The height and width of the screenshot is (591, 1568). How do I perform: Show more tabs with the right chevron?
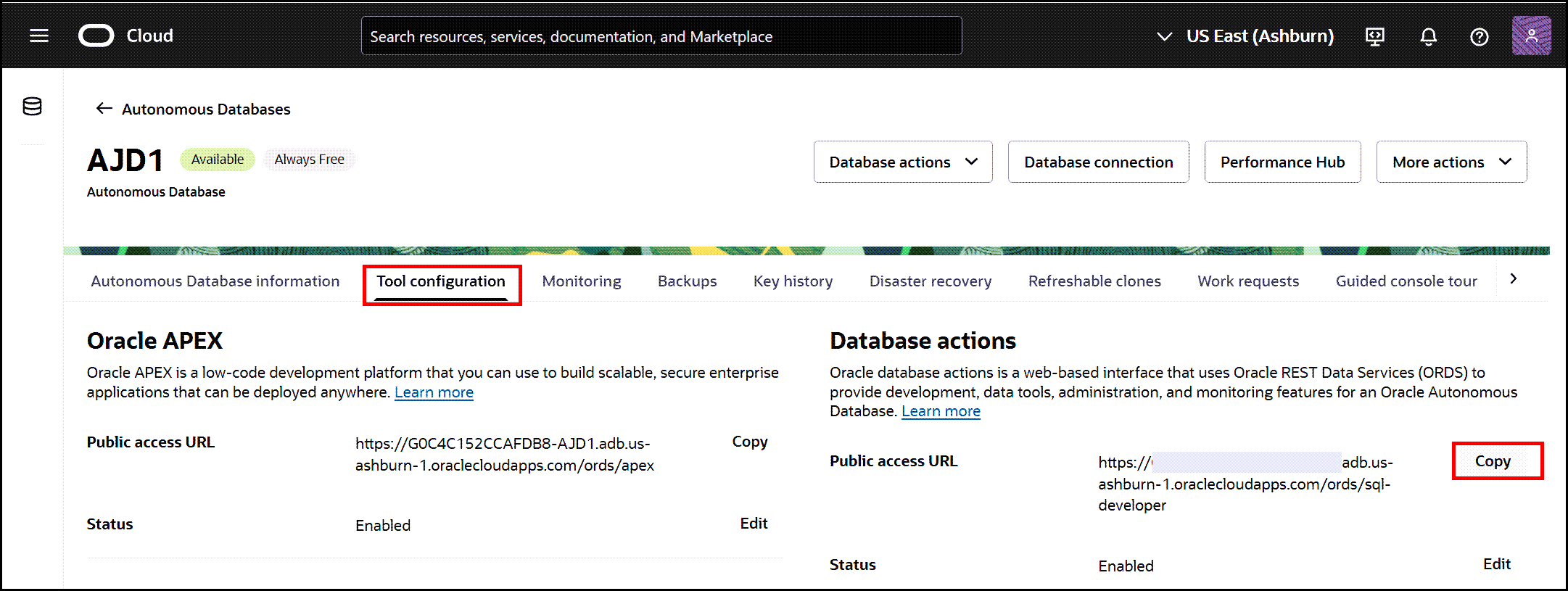click(1514, 279)
